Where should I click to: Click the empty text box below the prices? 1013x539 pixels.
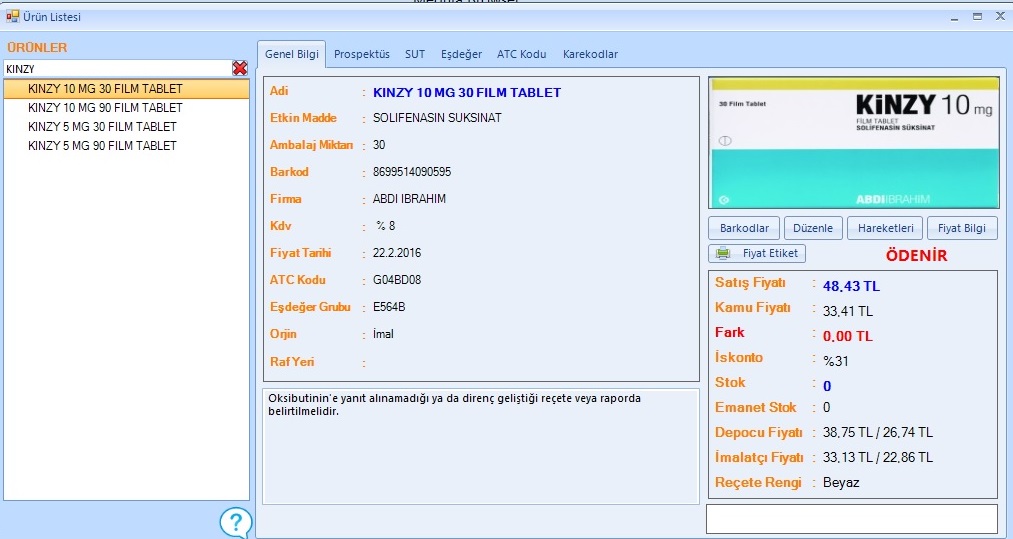coord(851,519)
